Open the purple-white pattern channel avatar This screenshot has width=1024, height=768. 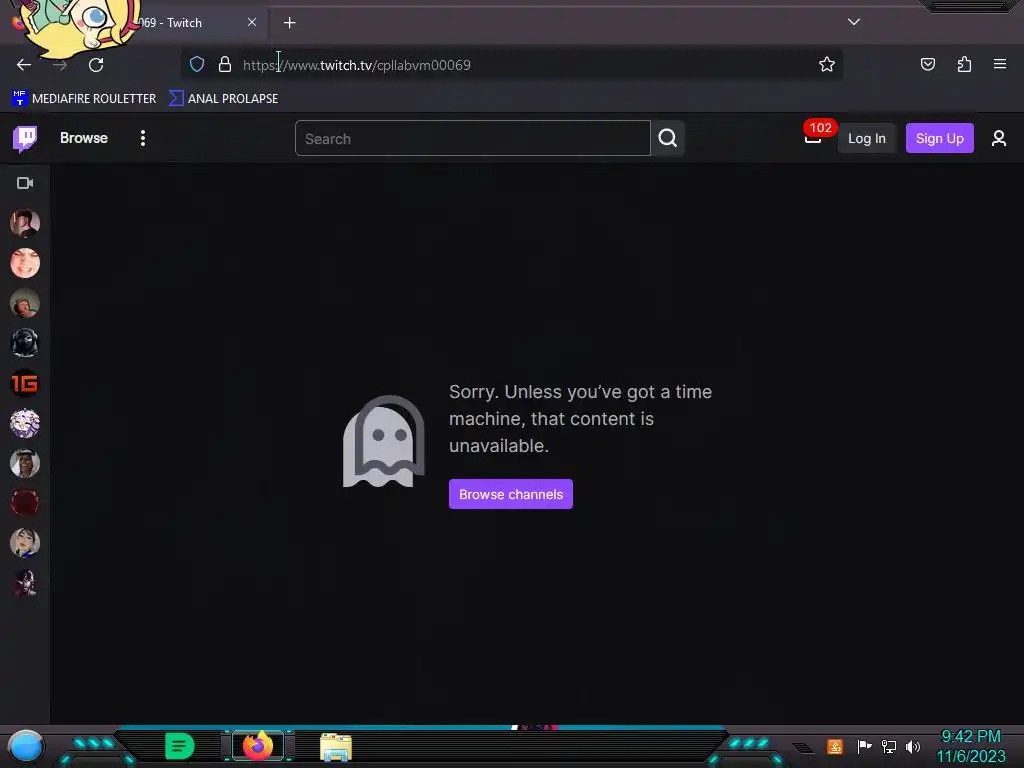(x=25, y=423)
